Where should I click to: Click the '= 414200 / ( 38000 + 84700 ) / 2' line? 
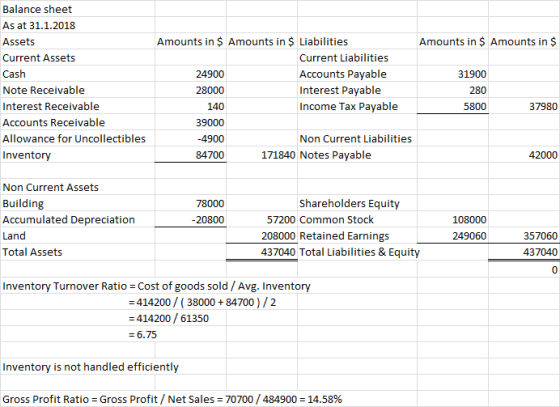pos(202,302)
